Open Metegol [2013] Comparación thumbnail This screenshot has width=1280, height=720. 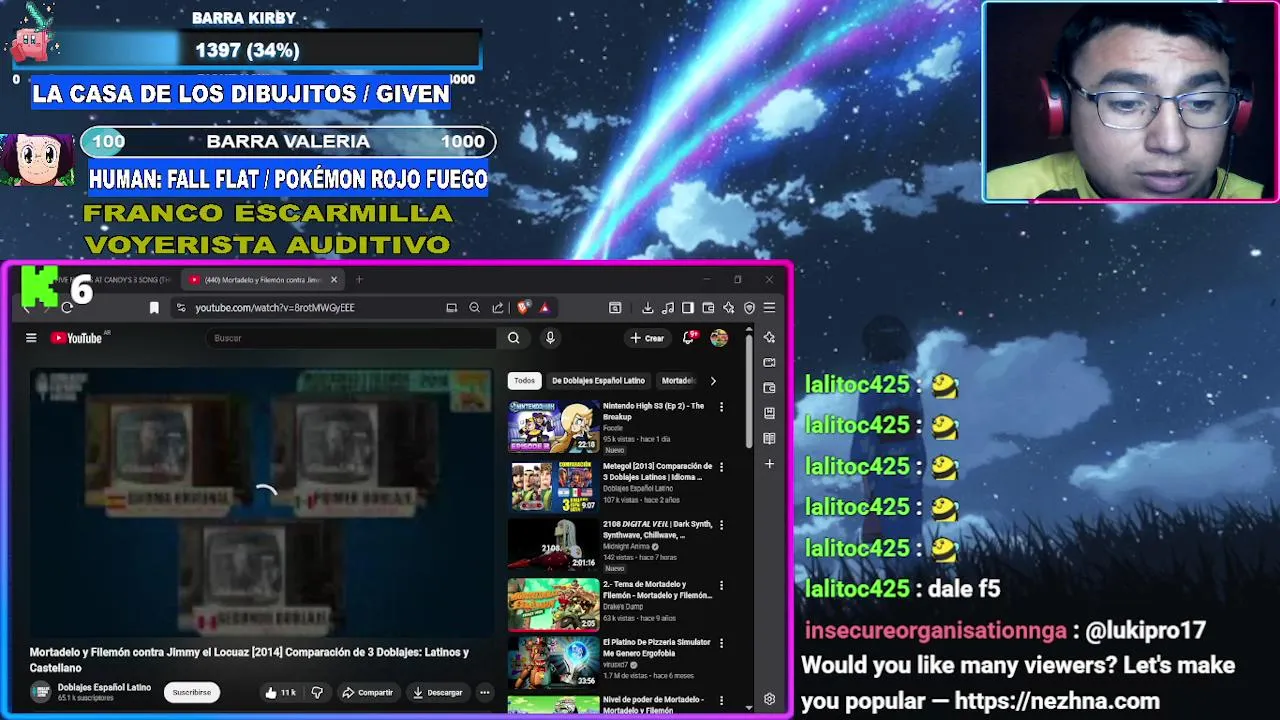[553, 486]
